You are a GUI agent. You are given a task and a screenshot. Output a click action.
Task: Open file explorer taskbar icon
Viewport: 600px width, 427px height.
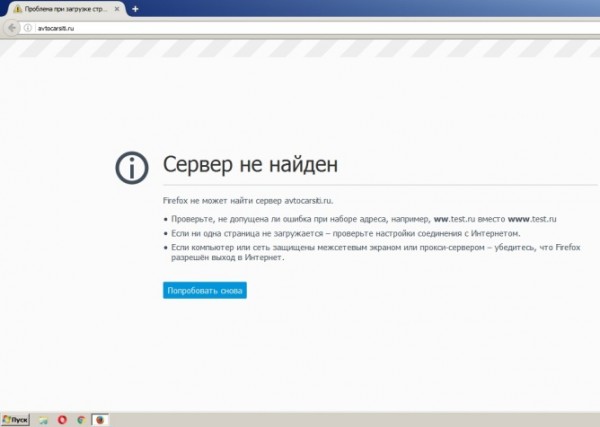[x=44, y=420]
